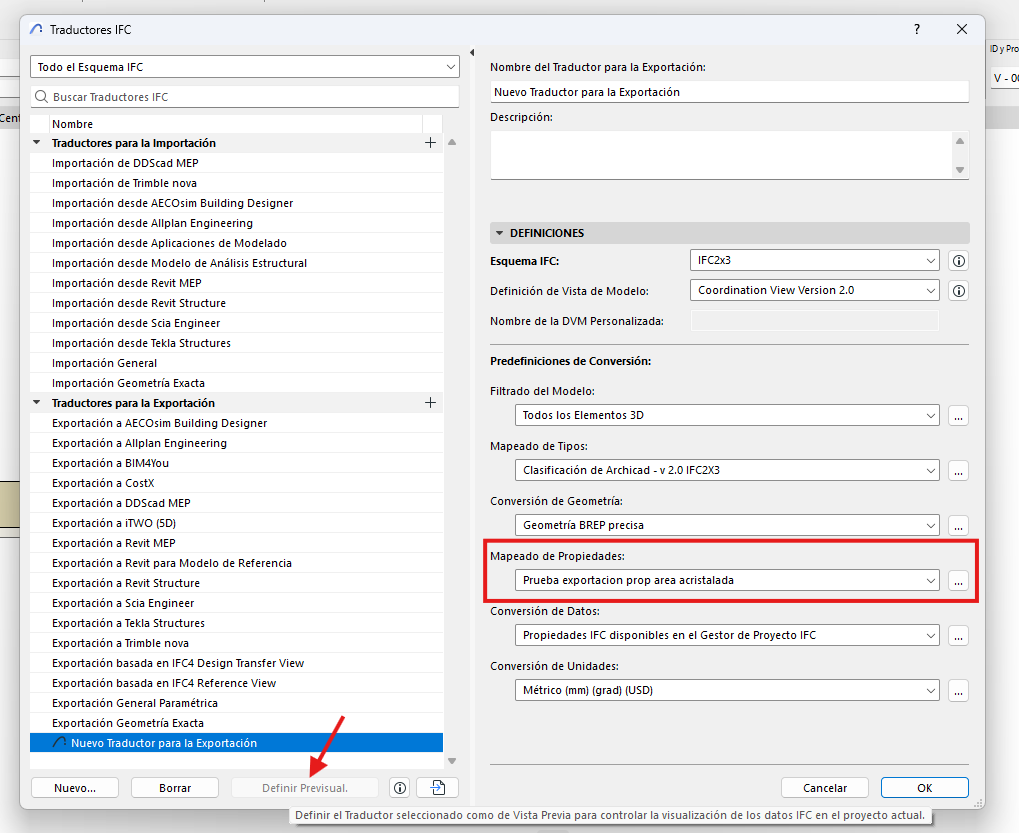Screen dimensions: 1019x833
Task: Open the Geometría BREP precisa dropdown
Action: pyautogui.click(x=727, y=525)
